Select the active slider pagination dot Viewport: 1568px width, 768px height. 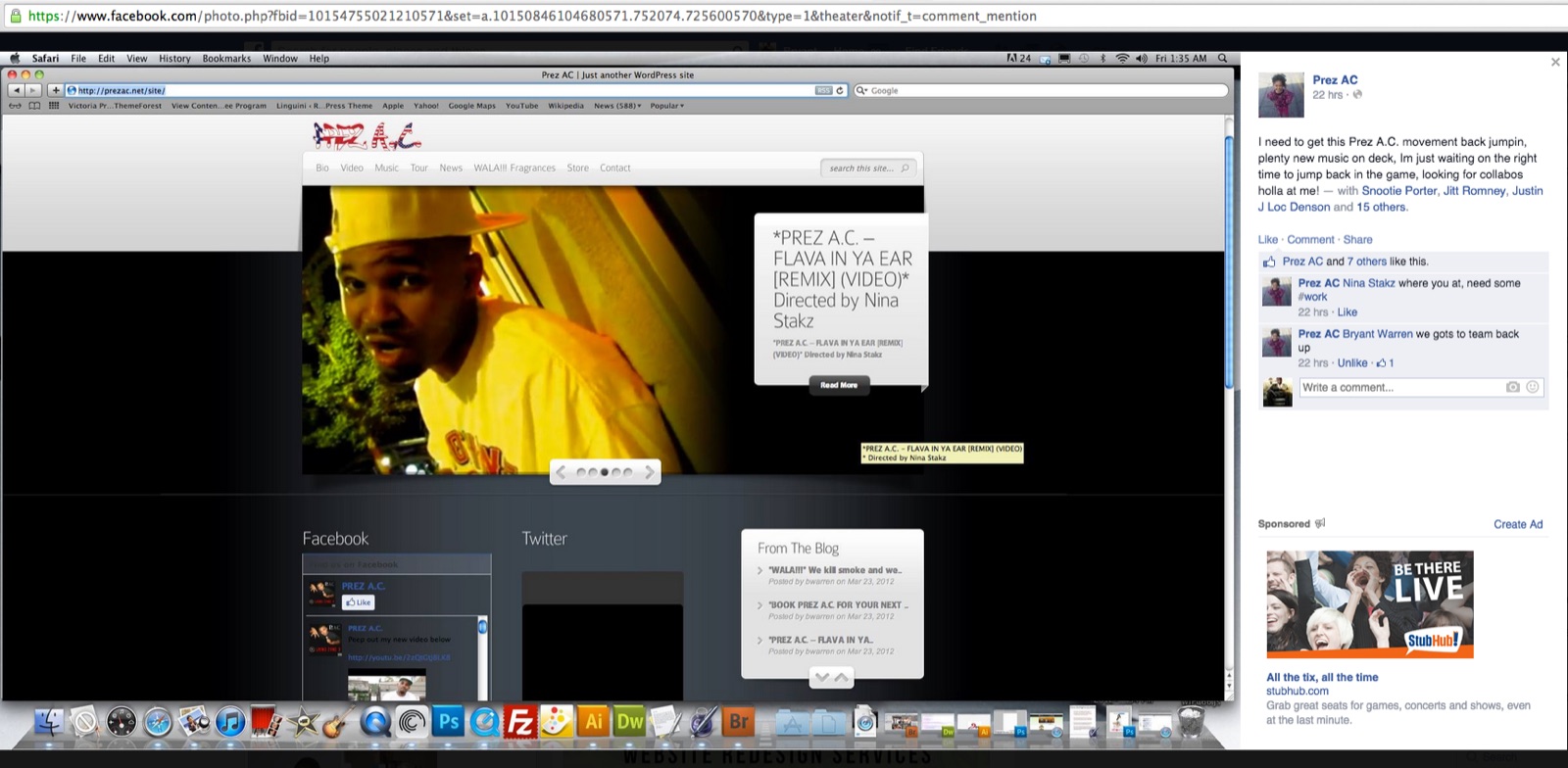pos(605,472)
